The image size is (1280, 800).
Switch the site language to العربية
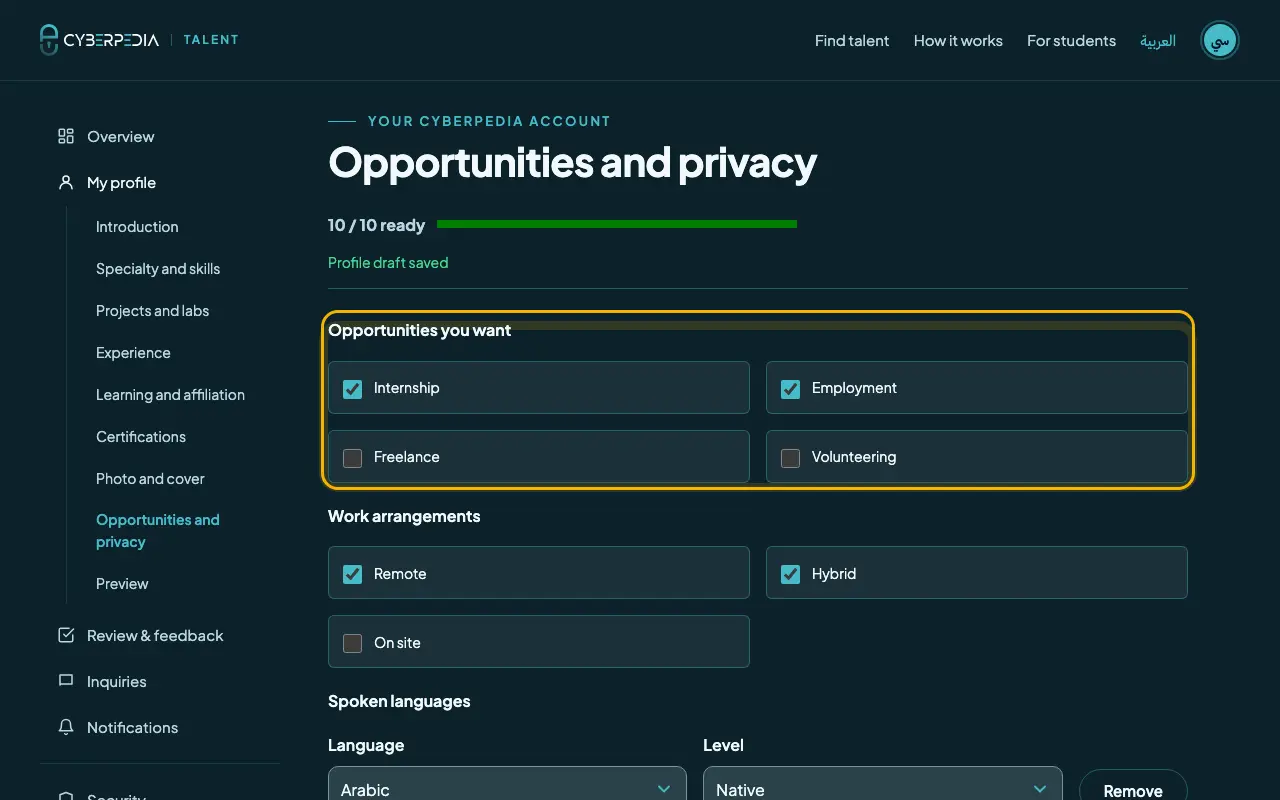coord(1158,41)
